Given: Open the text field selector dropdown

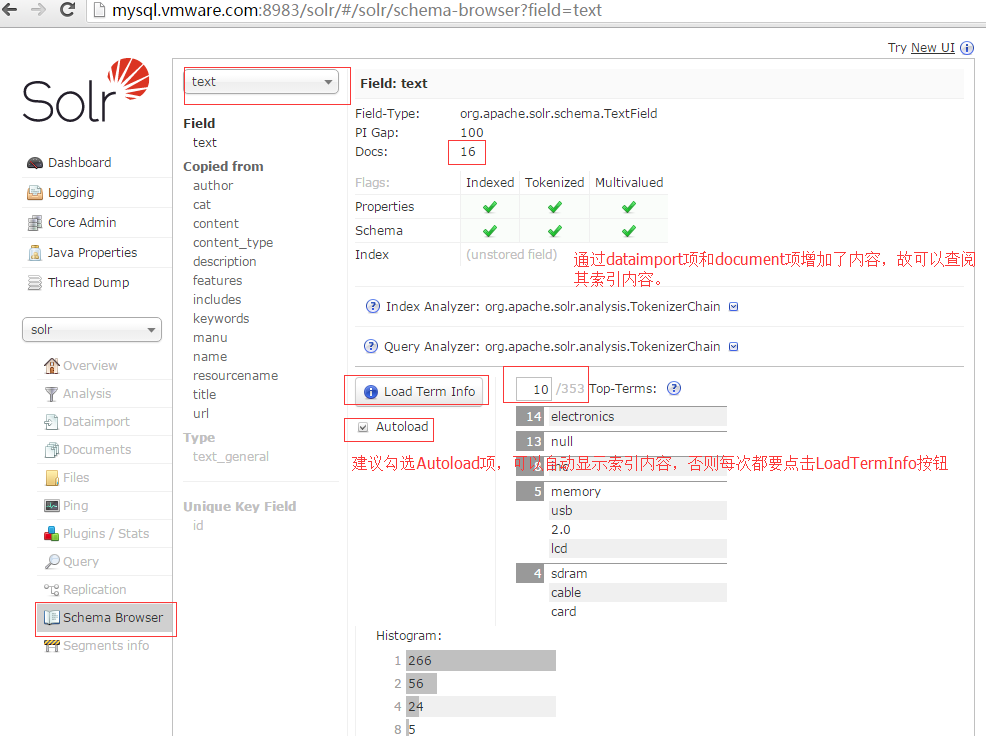Looking at the screenshot, I should click(x=262, y=82).
